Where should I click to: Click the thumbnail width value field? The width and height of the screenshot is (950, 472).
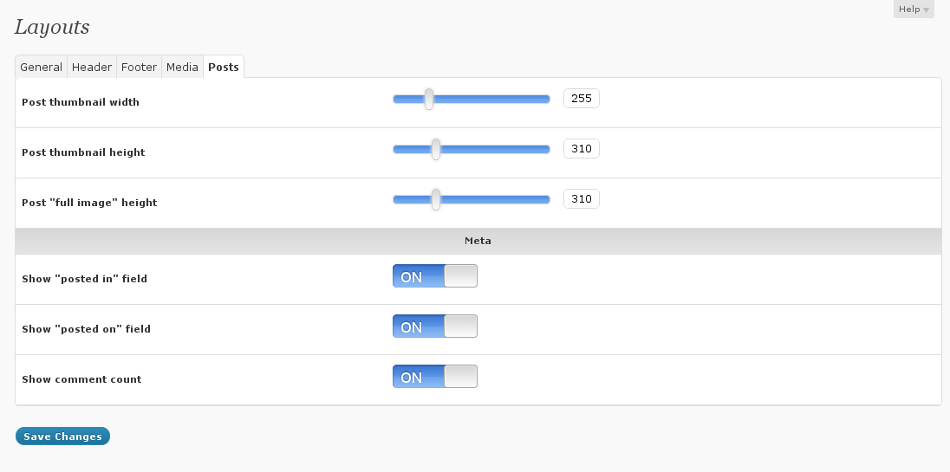pos(581,98)
